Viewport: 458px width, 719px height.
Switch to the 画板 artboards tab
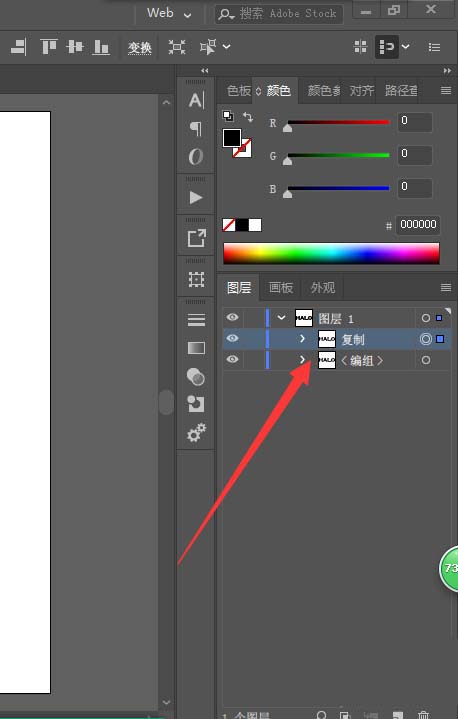coord(281,288)
